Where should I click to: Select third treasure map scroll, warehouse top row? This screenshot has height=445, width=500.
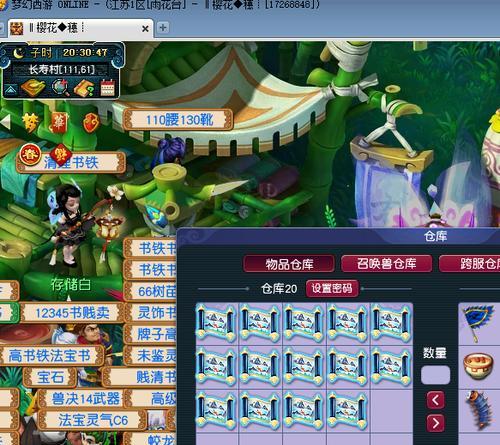(304, 324)
